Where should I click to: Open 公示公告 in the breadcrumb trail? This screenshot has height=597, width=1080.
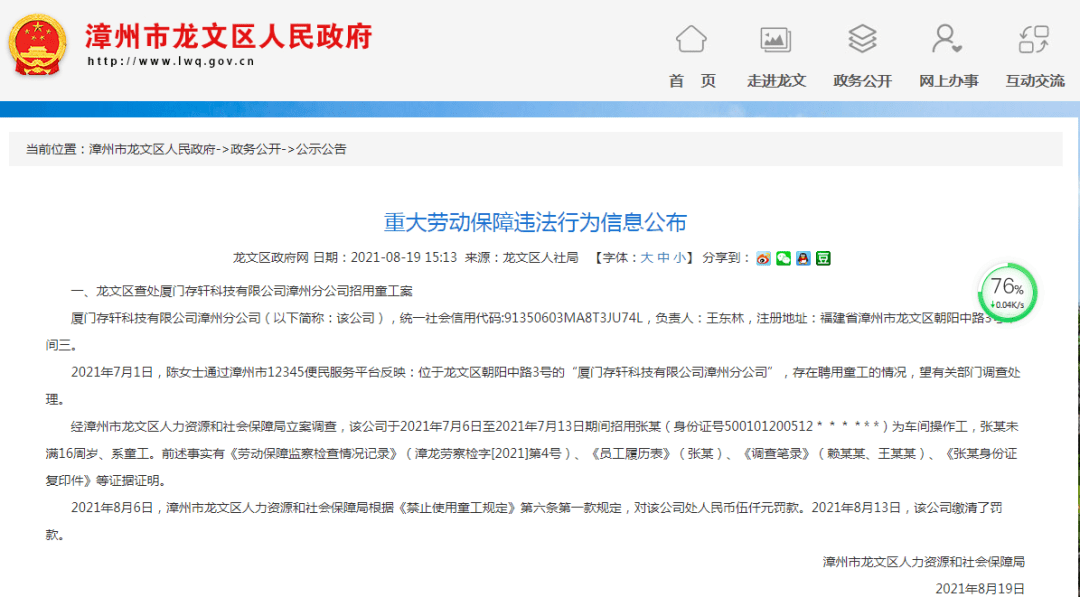pyautogui.click(x=321, y=149)
